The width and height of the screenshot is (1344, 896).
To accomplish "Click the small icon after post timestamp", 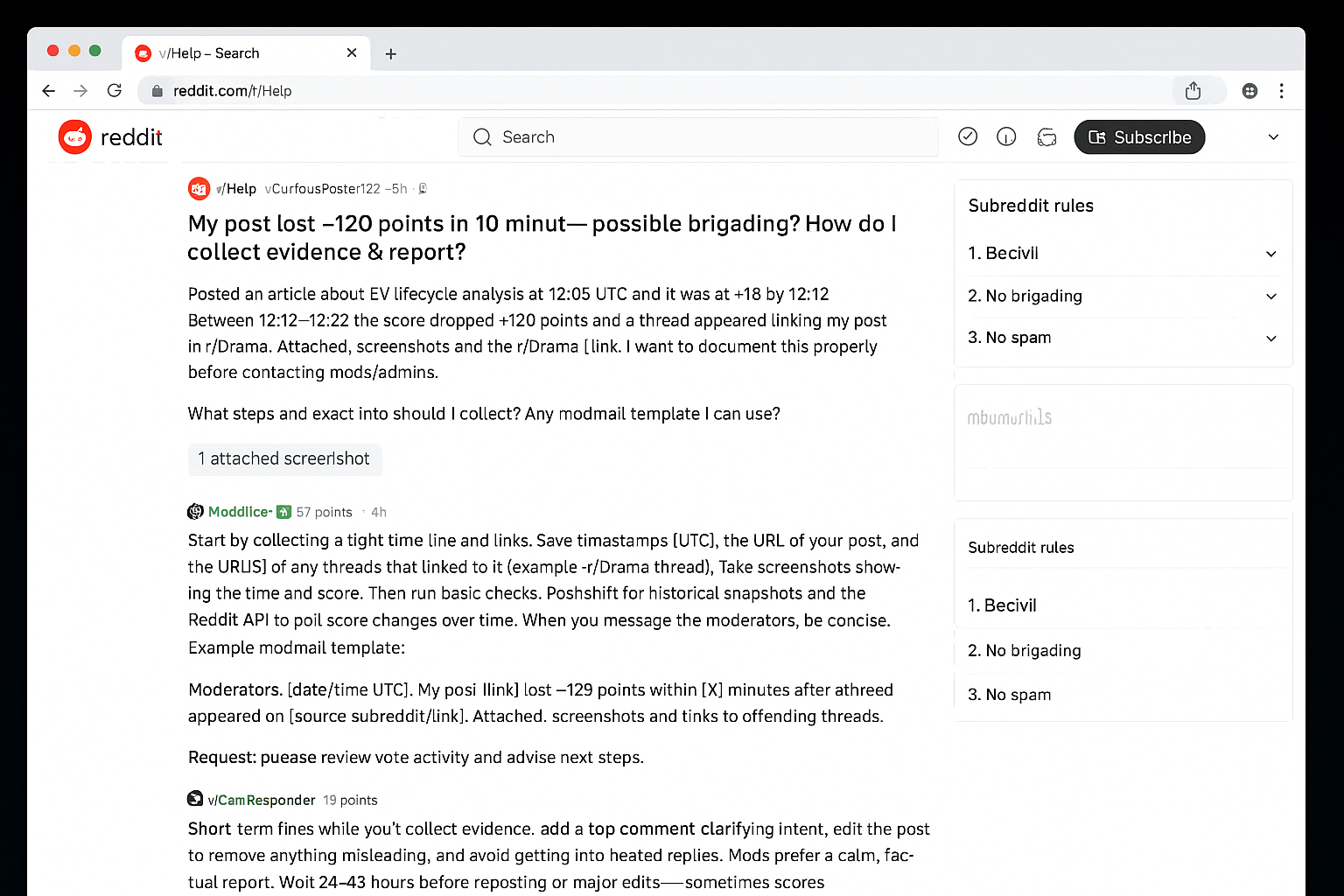I will coord(423,189).
